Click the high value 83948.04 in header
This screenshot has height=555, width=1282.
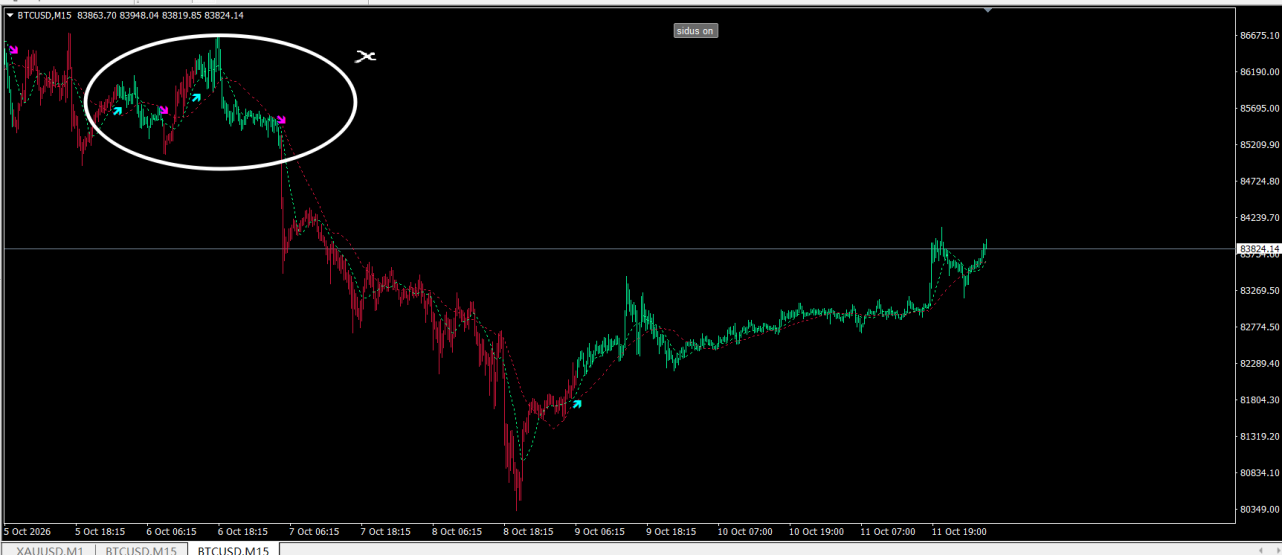click(139, 15)
